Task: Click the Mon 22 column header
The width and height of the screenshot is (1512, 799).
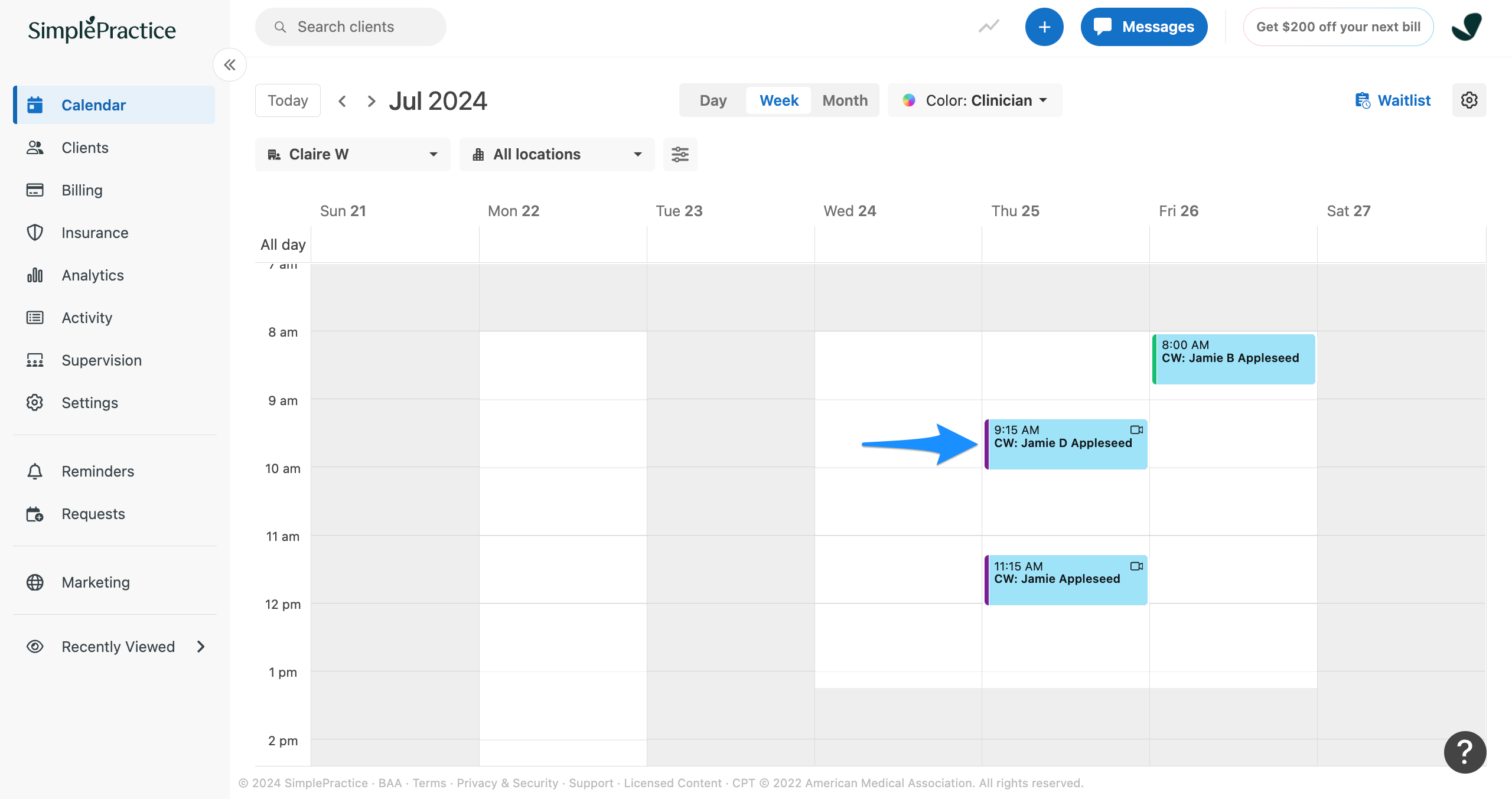Action: click(513, 211)
